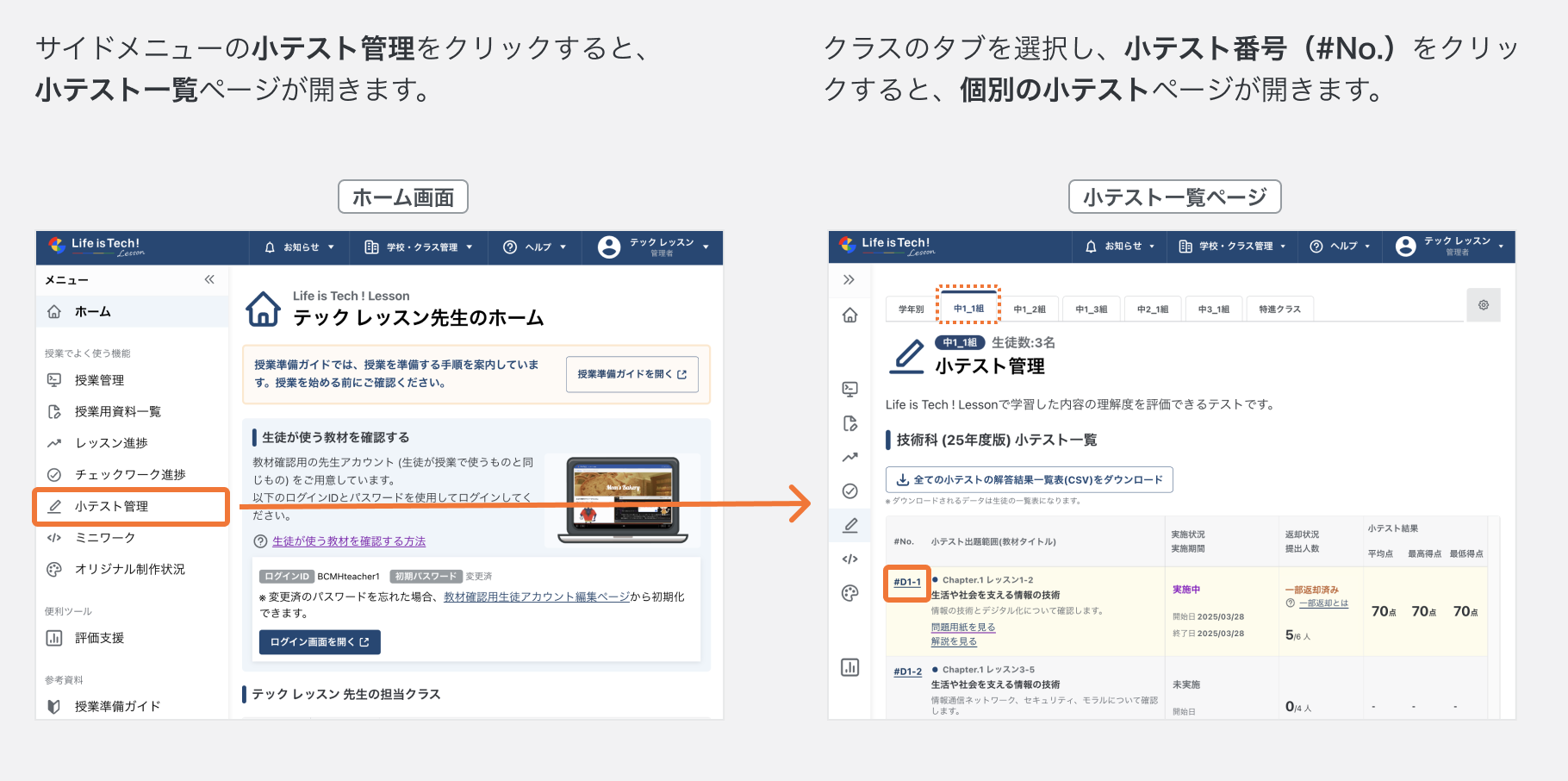The image size is (1568, 781).
Task: Open ミニワーク with the code icon
Action: coord(53,537)
